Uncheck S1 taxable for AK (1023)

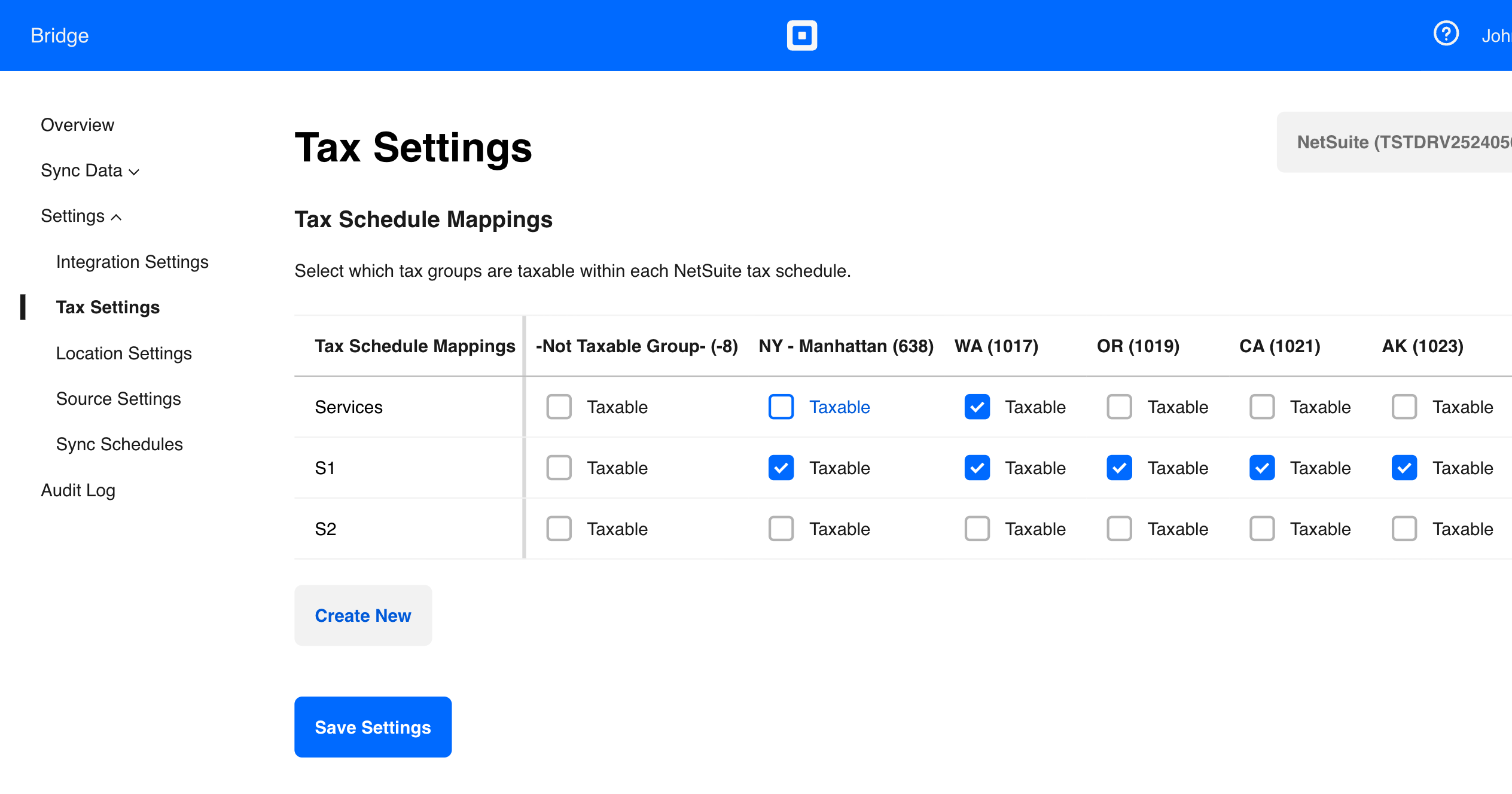coord(1404,468)
